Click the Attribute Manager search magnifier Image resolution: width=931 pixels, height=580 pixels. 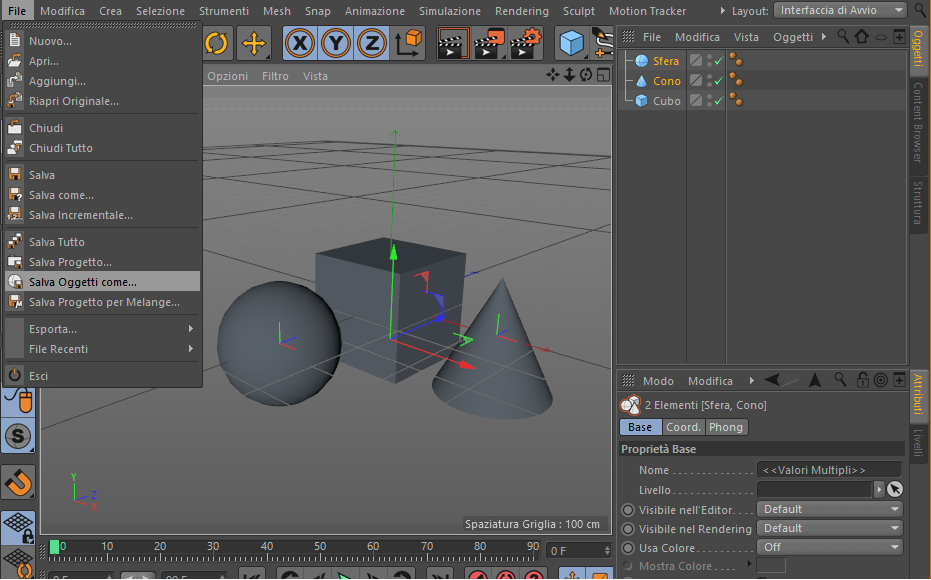[840, 380]
